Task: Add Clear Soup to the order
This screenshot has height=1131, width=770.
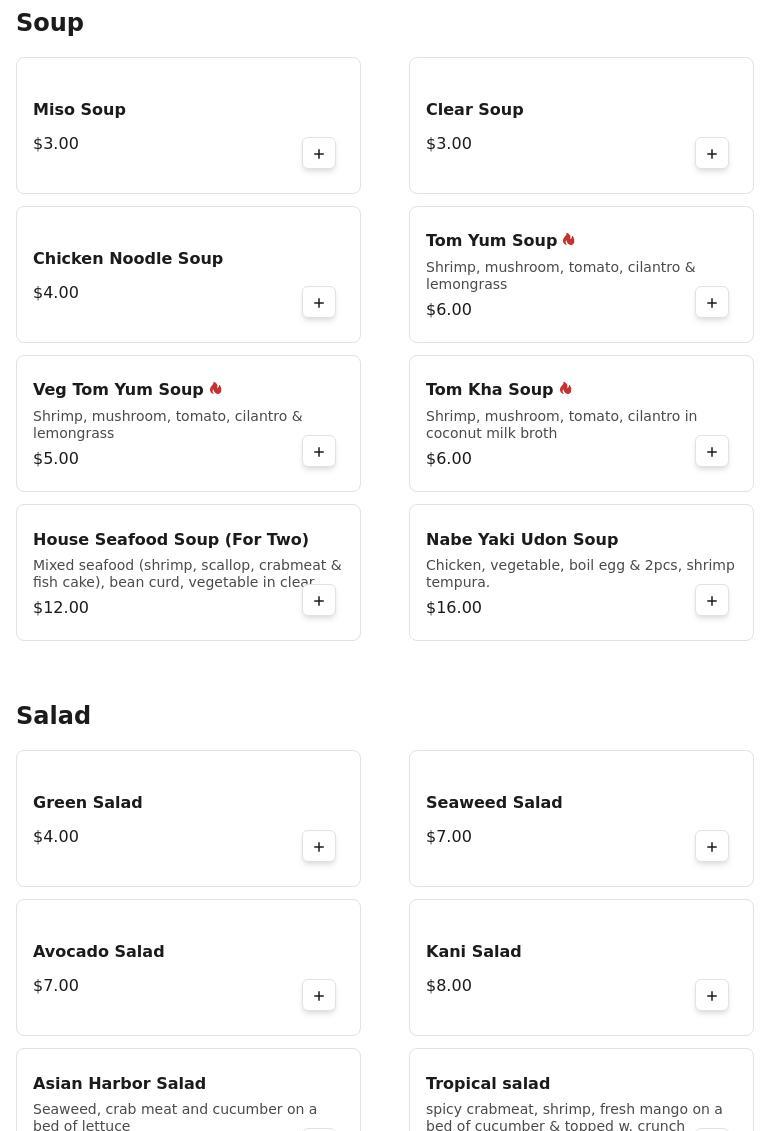Action: point(712,154)
